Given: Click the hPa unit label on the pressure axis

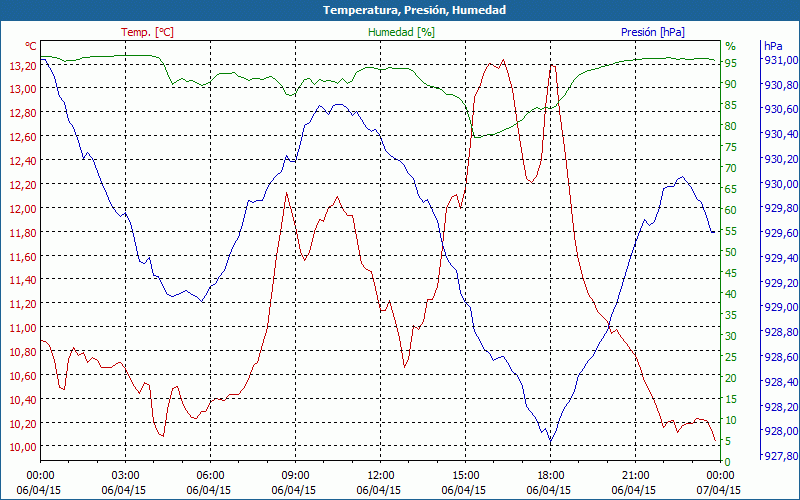Looking at the screenshot, I should 773,46.
